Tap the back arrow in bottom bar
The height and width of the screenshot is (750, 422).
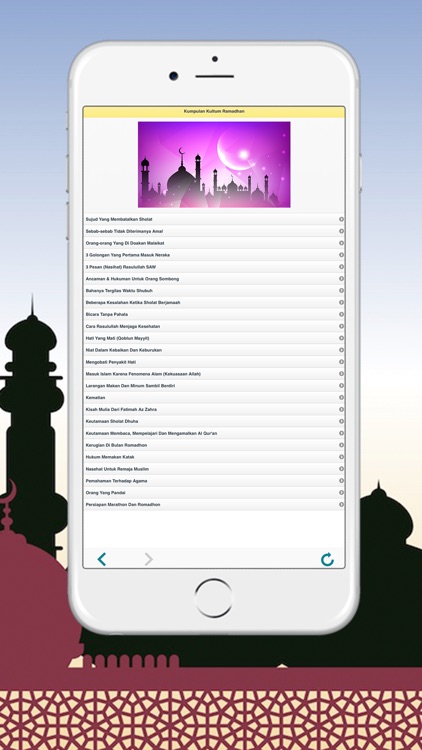coord(101,559)
